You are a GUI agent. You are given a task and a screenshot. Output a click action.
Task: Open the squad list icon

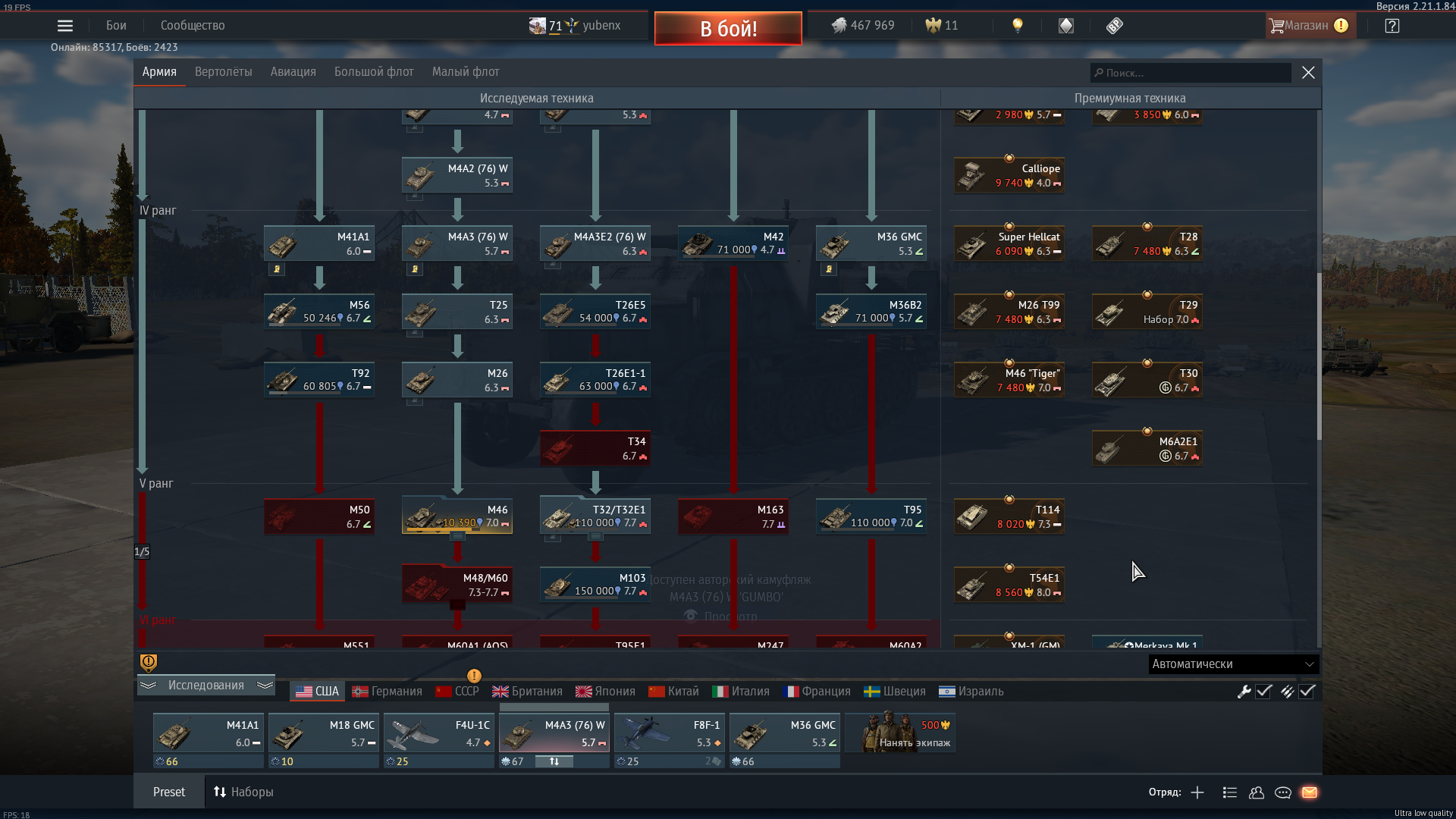coord(1230,792)
